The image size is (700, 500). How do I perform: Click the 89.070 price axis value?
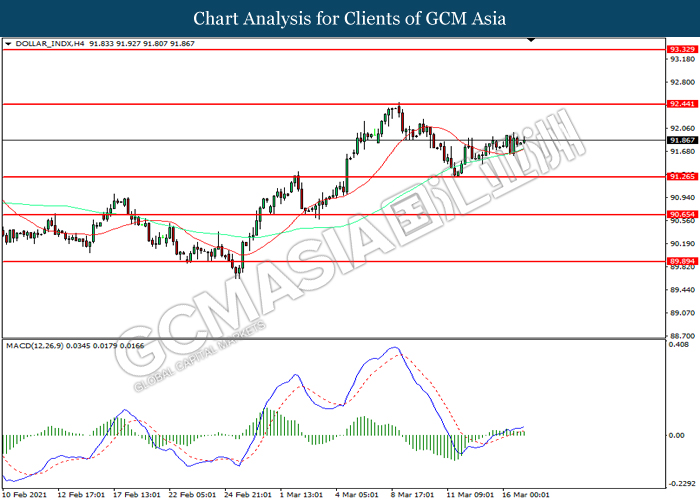tap(683, 313)
